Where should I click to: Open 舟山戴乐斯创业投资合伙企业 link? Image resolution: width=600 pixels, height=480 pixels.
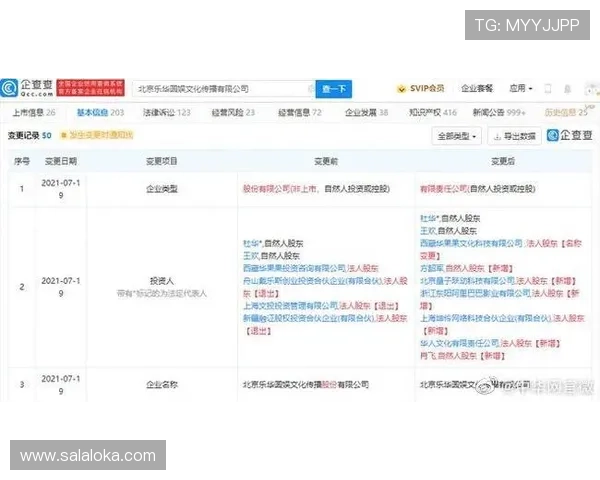(x=313, y=281)
